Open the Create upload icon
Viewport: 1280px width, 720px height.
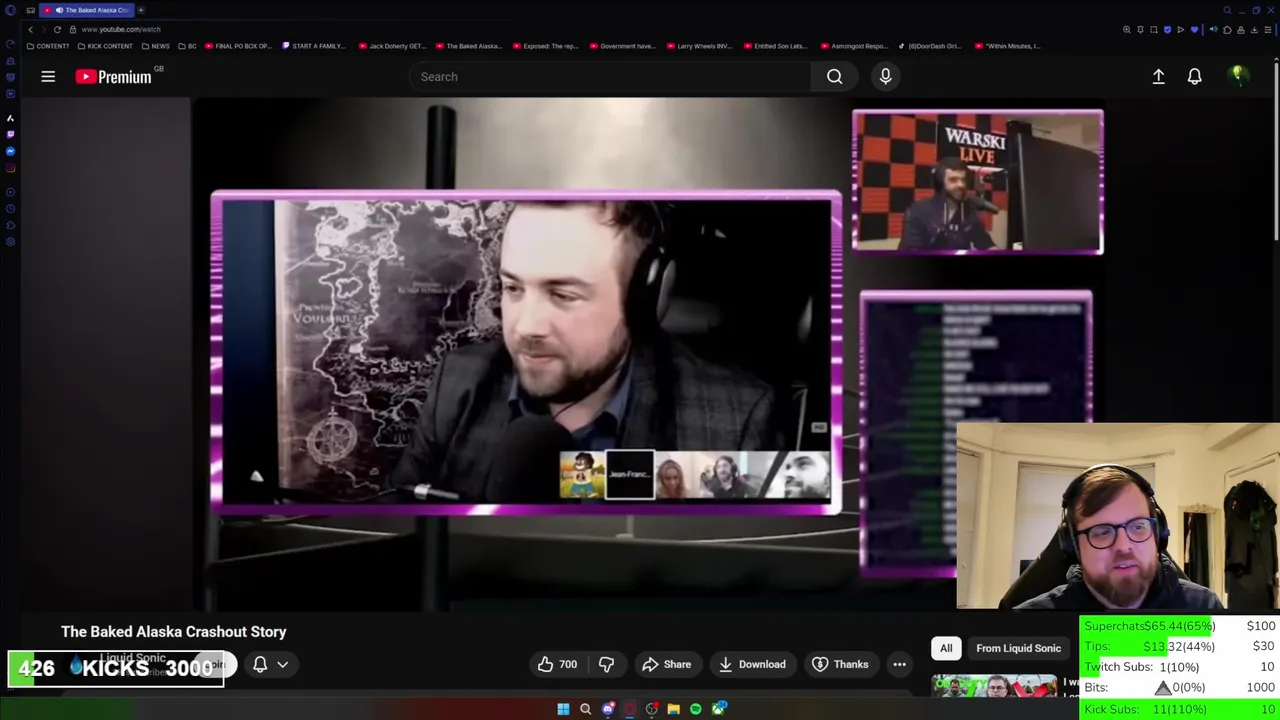[x=1158, y=77]
